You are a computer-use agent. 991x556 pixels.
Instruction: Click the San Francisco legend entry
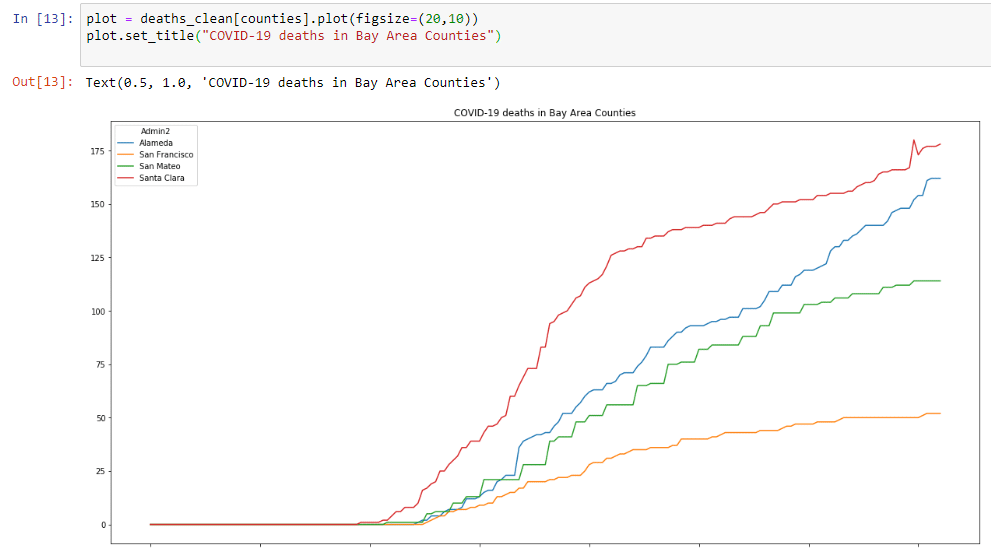click(166, 154)
